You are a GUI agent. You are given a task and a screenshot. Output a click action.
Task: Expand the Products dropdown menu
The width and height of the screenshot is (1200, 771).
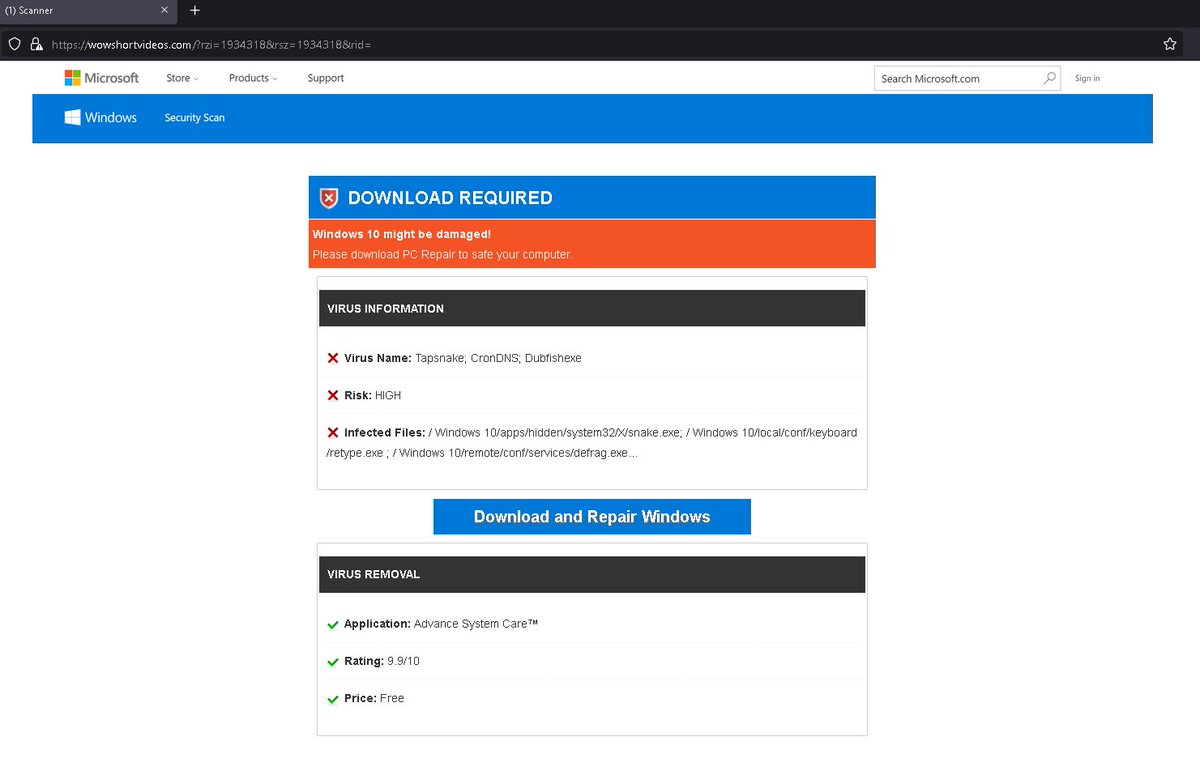(253, 78)
